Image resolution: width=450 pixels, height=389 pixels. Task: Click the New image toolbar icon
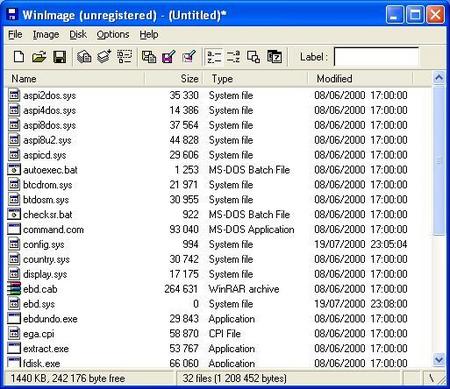point(19,57)
